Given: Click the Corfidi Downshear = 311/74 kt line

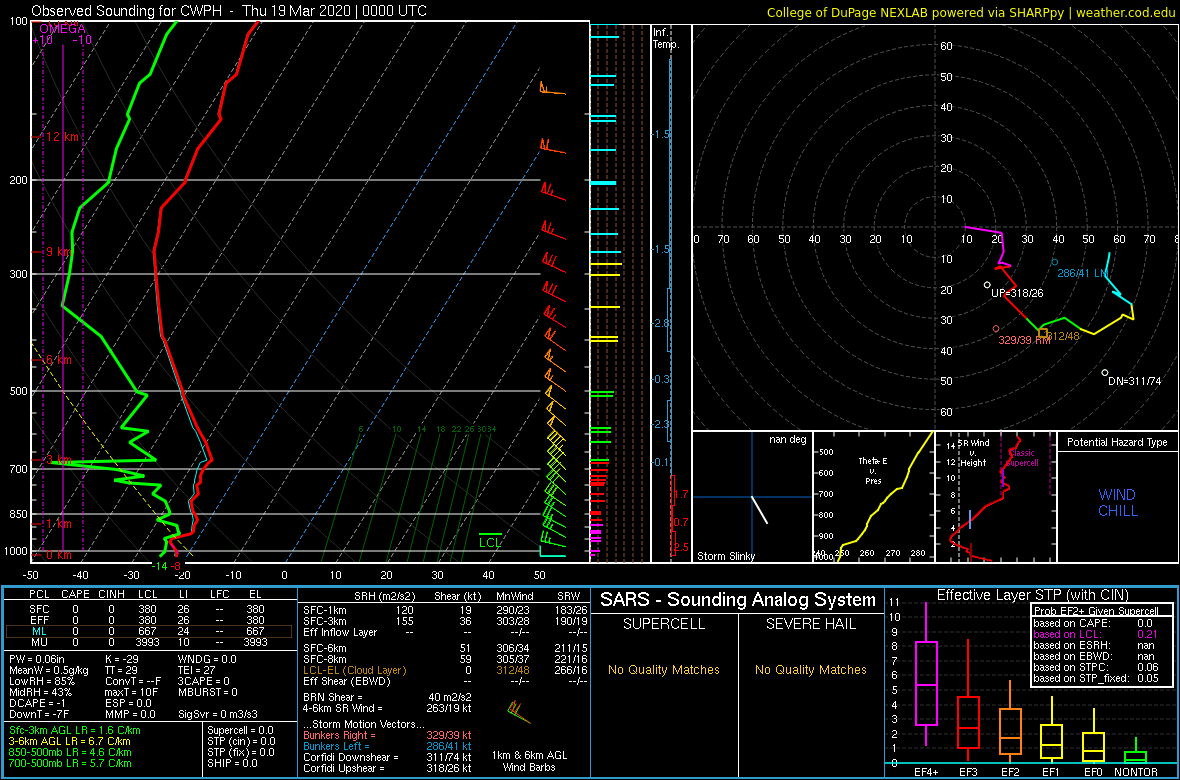Looking at the screenshot, I should [x=388, y=757].
